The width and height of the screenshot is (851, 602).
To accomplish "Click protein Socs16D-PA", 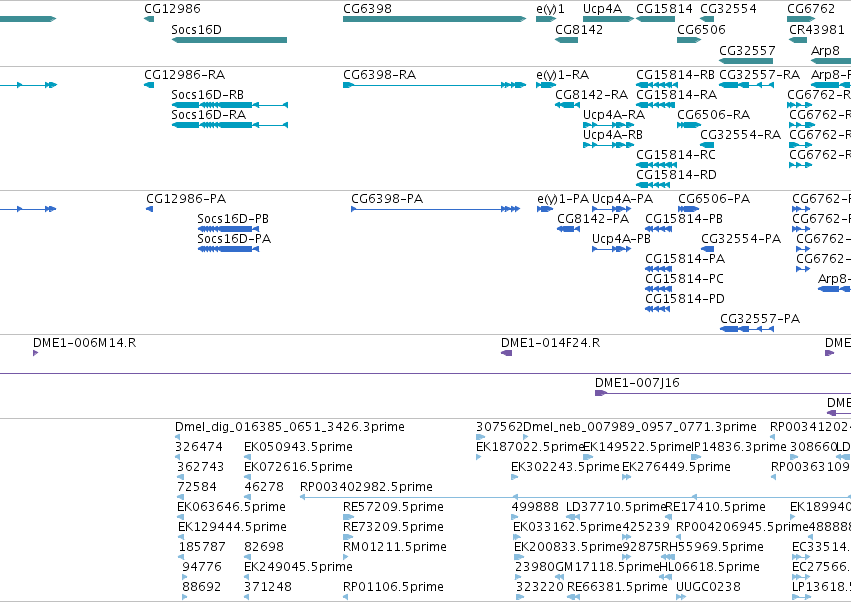I will [228, 249].
